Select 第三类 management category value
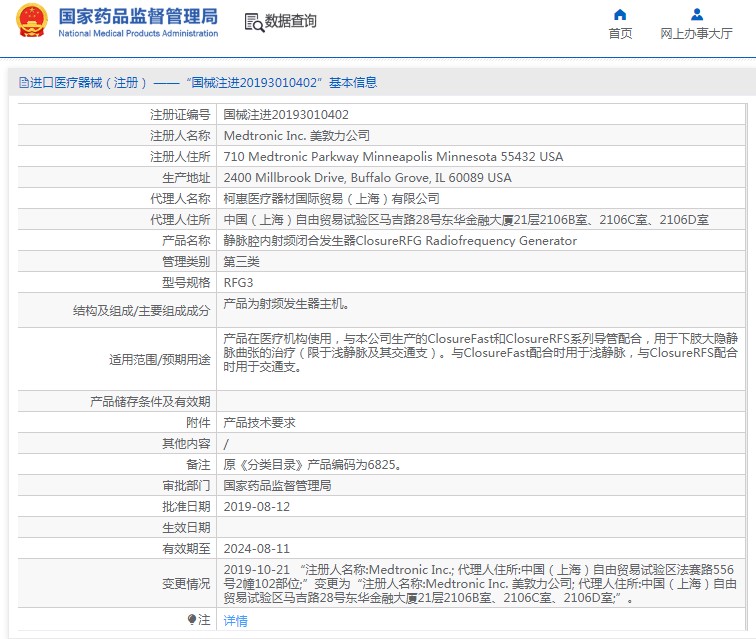Viewport: 756px width, 639px height. 241,262
